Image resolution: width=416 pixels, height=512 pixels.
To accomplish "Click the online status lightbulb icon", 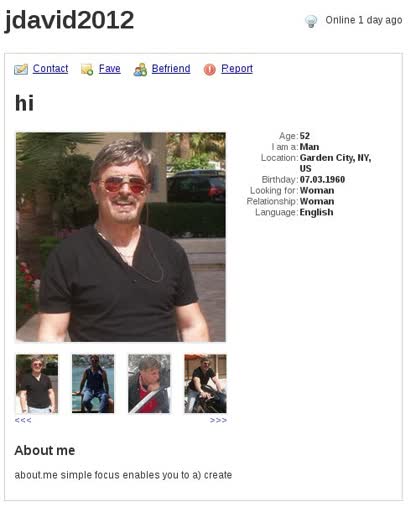I will (311, 21).
